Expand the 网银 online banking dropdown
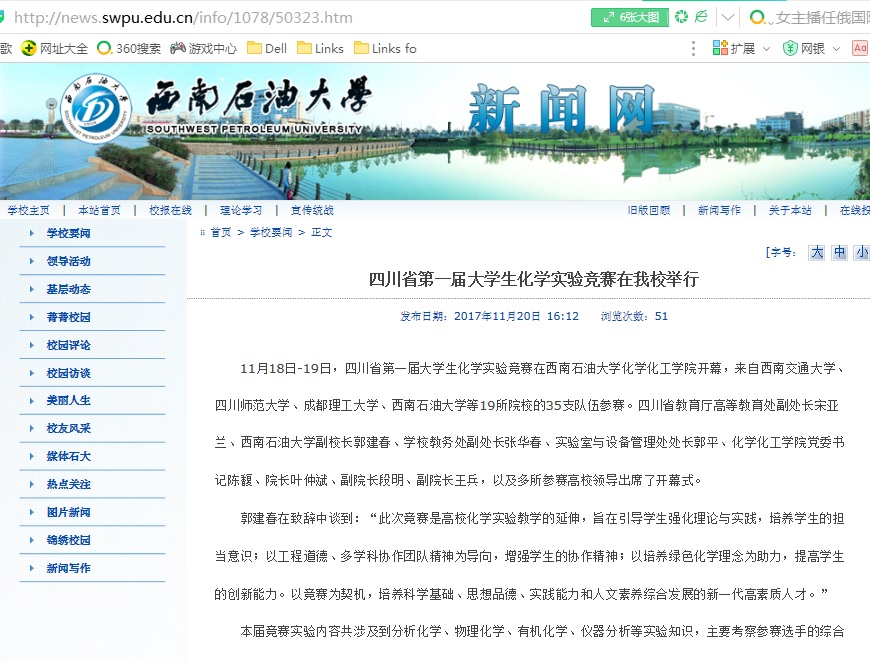 (x=811, y=48)
